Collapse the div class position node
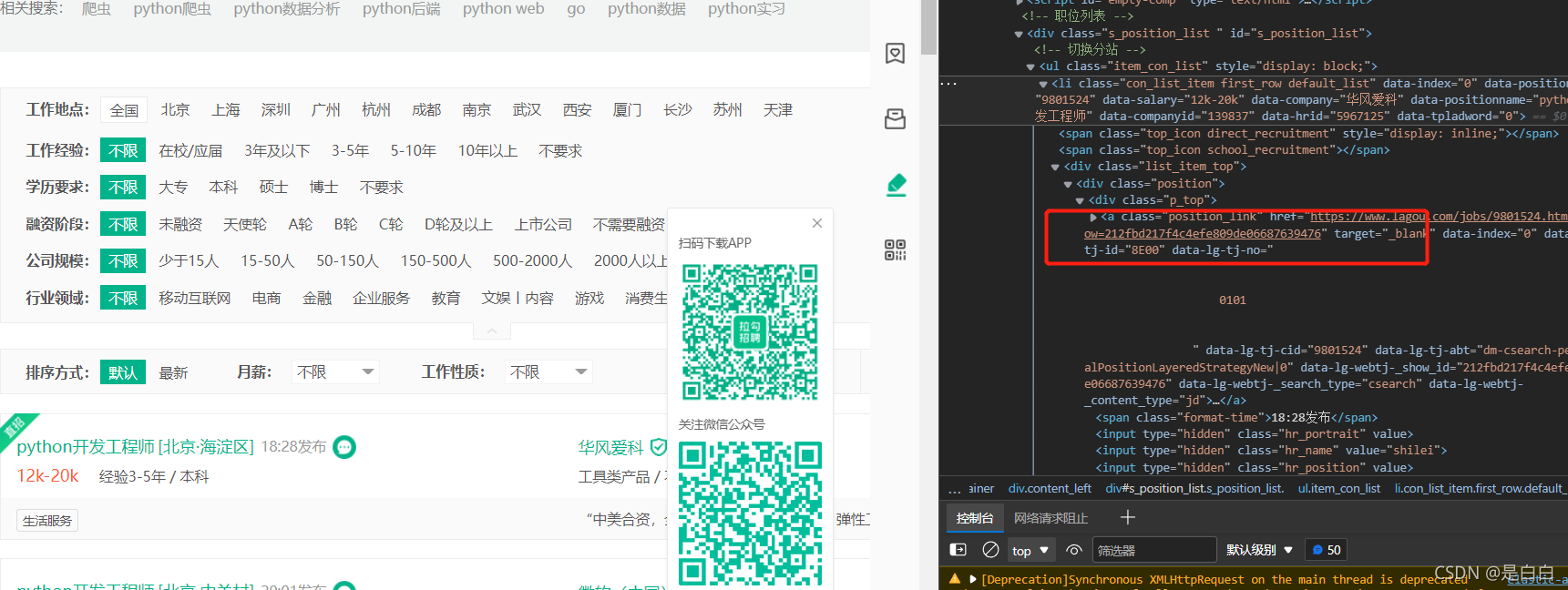 click(x=1068, y=184)
